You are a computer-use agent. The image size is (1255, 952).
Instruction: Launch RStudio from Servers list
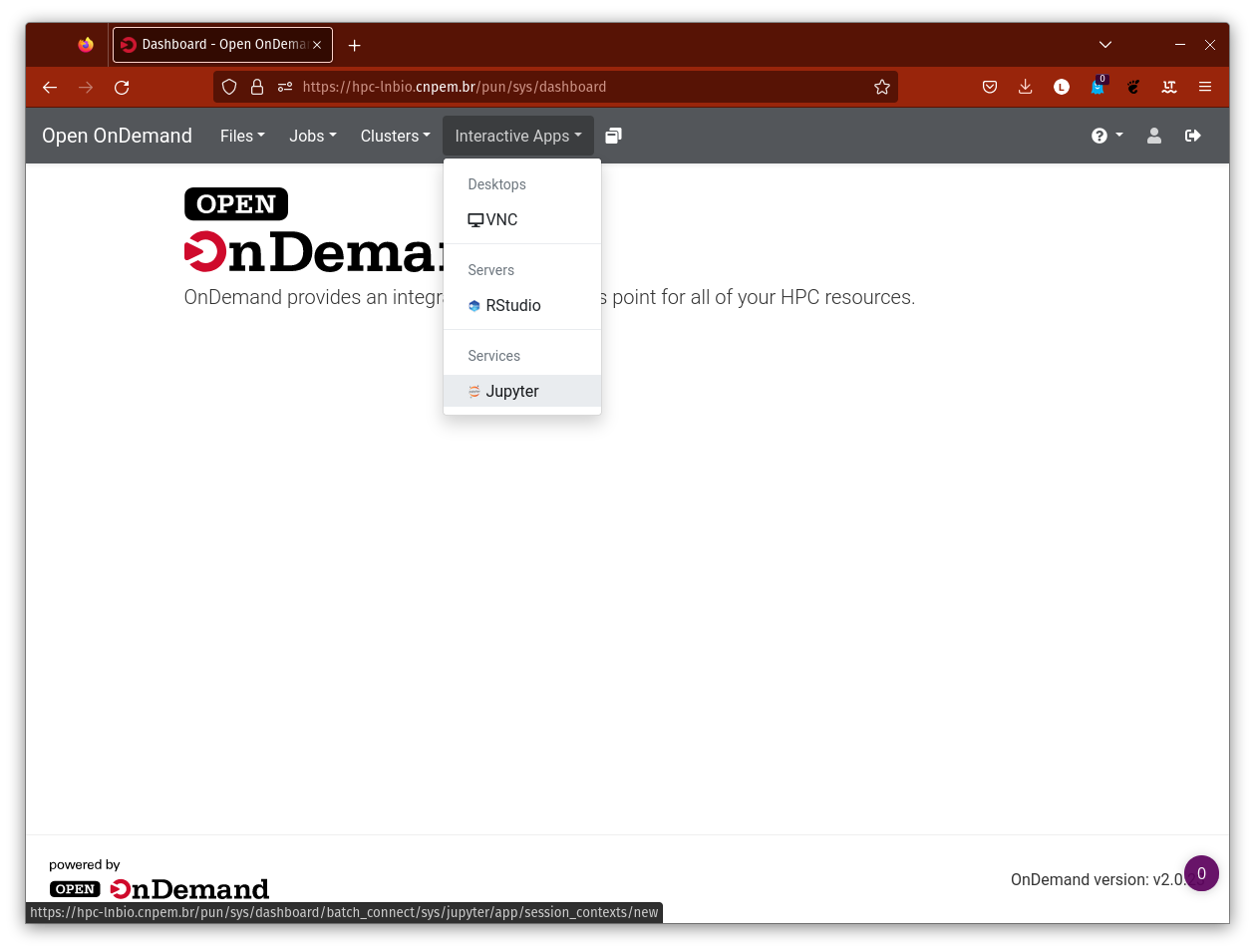[521, 305]
